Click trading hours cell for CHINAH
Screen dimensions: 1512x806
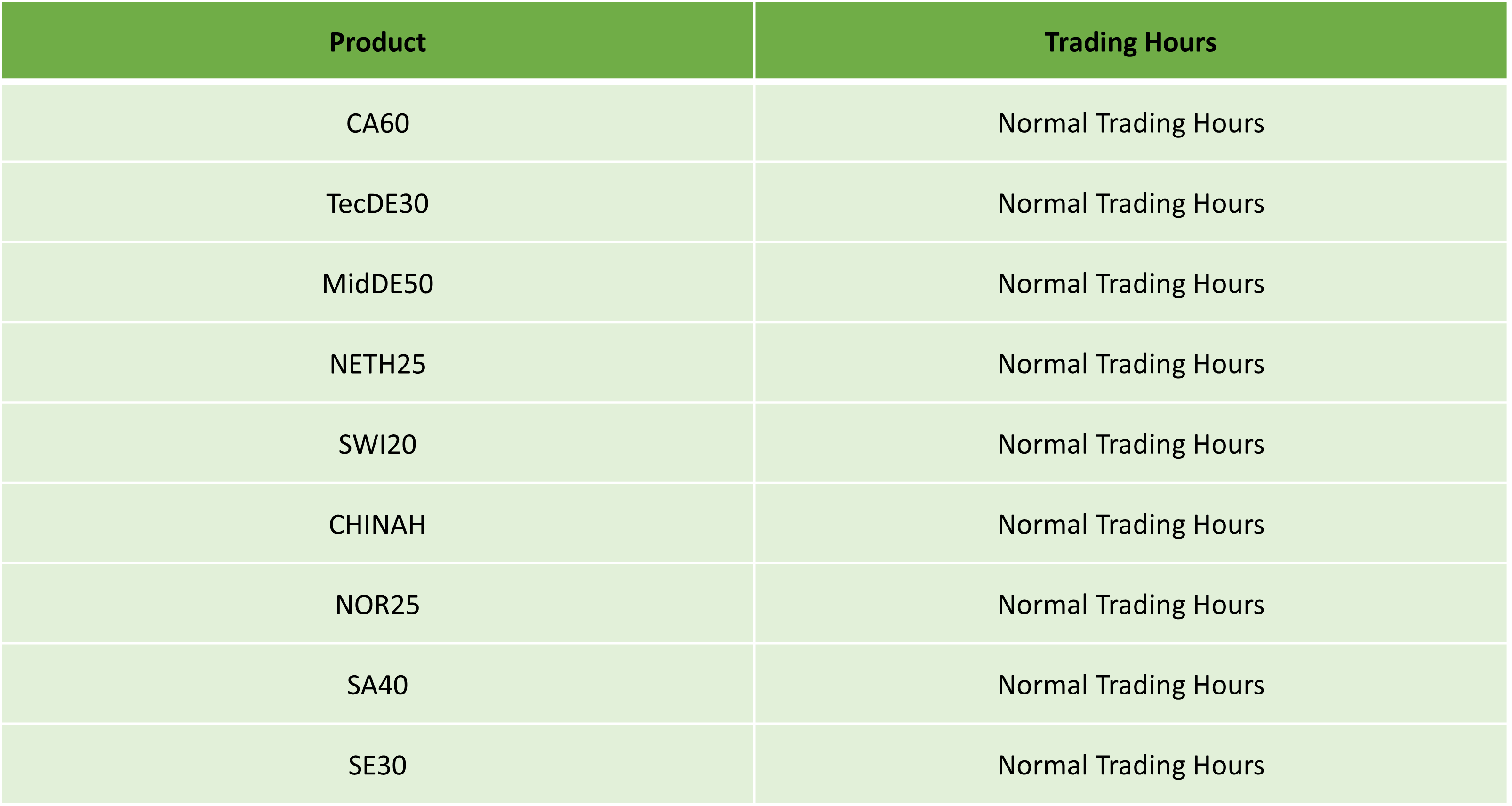coord(1130,524)
